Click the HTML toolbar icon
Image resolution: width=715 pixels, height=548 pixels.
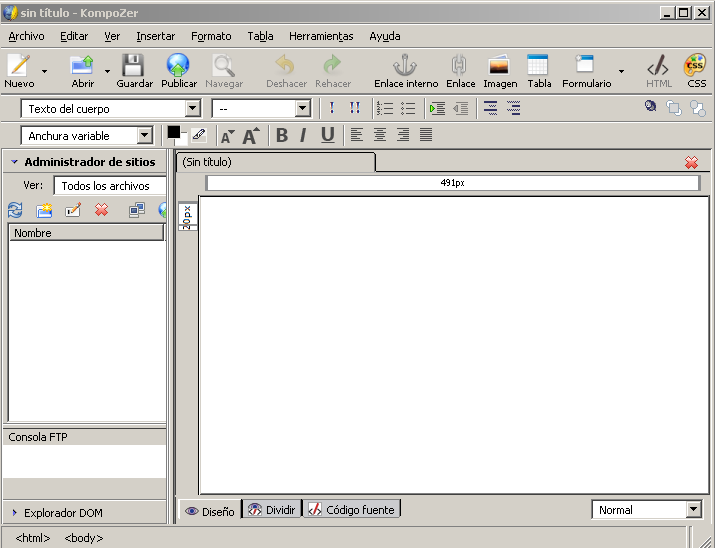pos(658,70)
